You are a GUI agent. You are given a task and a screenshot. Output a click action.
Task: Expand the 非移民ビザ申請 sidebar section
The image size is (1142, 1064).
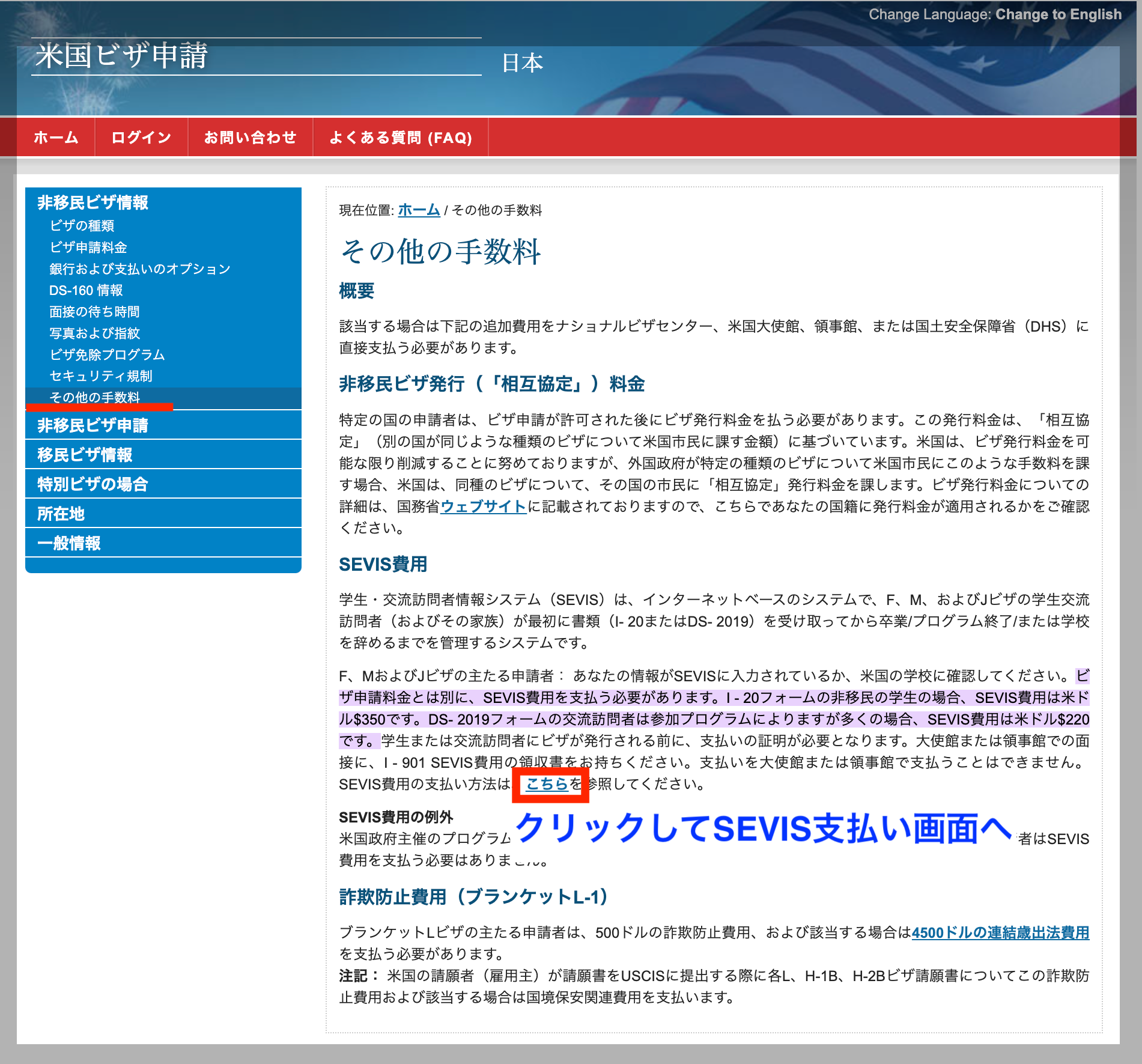[93, 425]
